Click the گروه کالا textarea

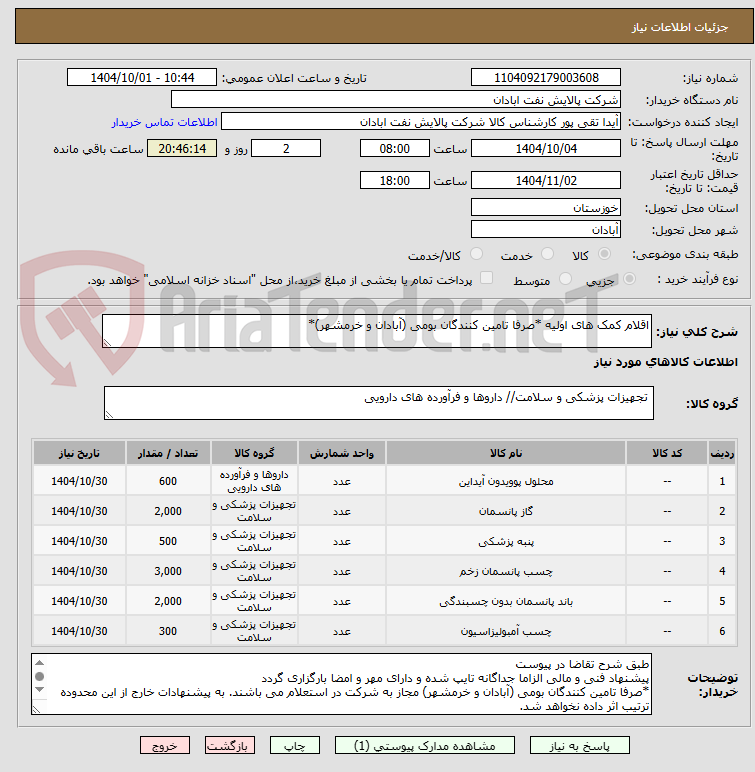click(x=379, y=403)
